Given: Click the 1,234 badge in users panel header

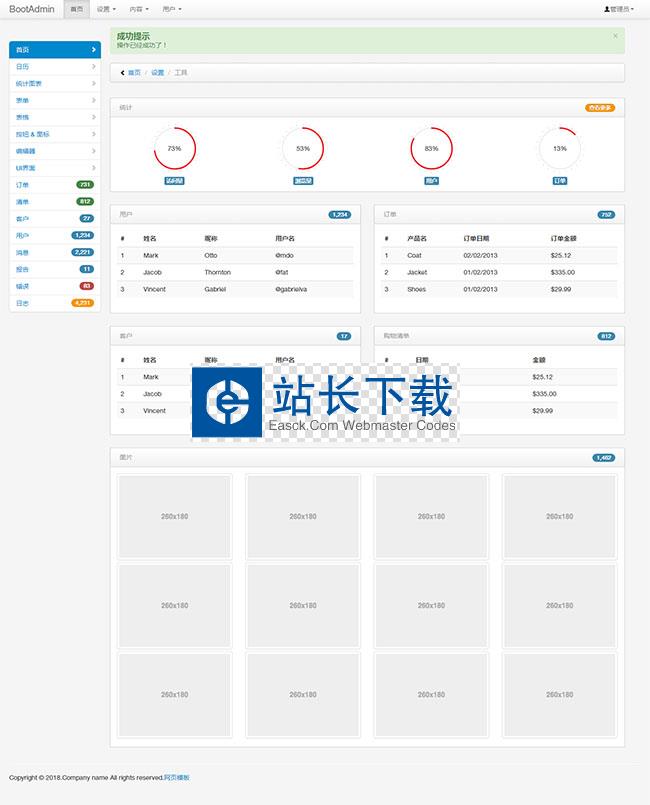Looking at the screenshot, I should pos(340,215).
